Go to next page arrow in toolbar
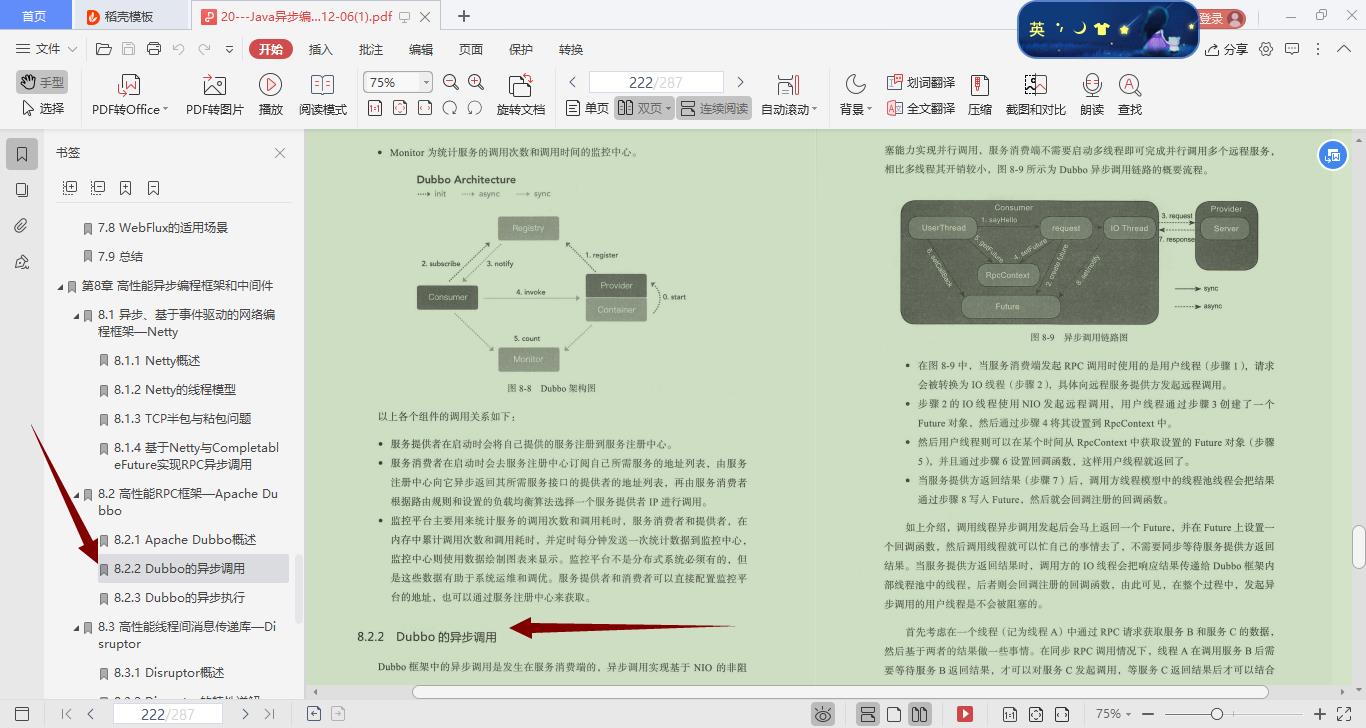 740,82
